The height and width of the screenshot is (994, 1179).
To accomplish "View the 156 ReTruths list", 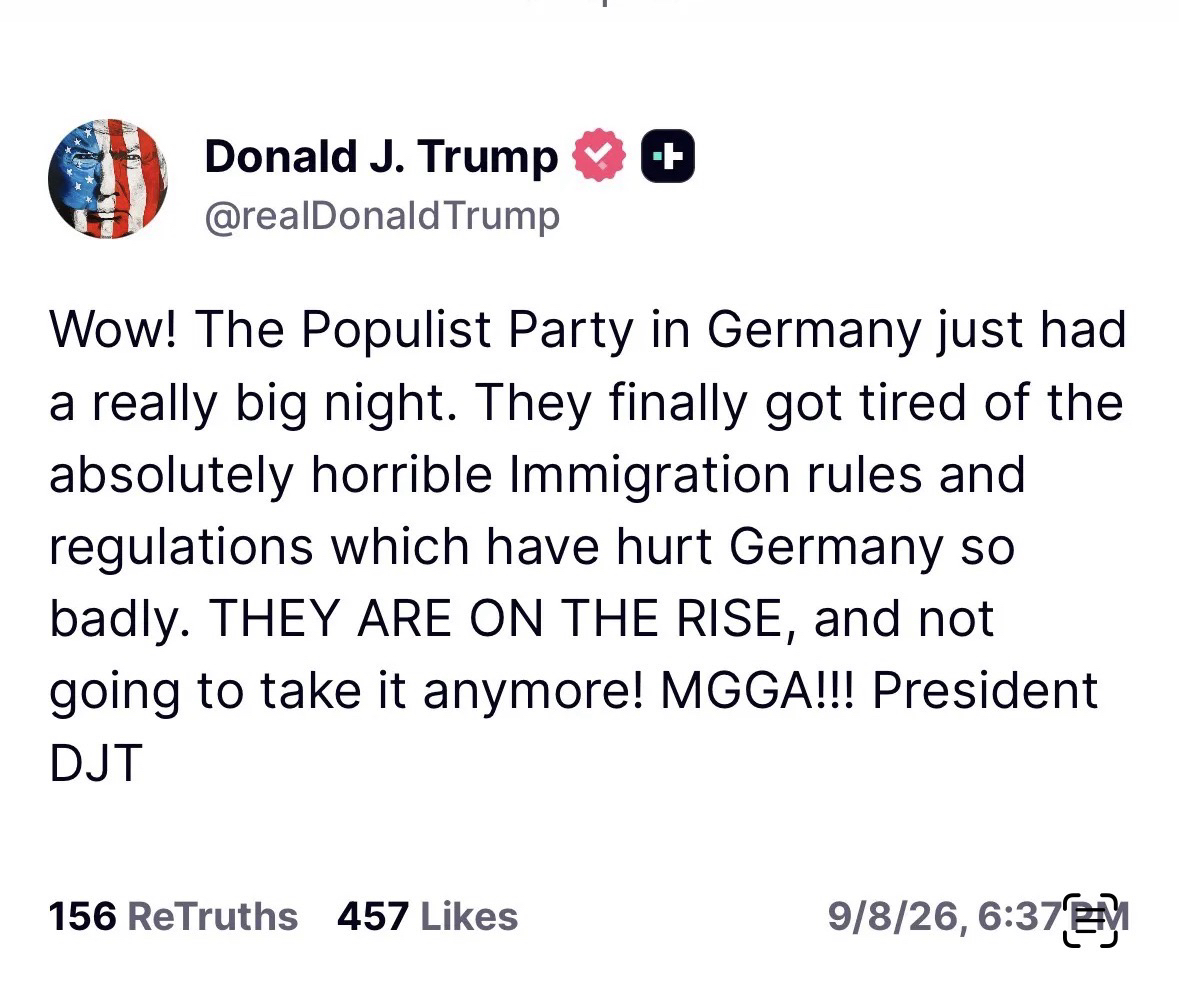I will click(173, 917).
